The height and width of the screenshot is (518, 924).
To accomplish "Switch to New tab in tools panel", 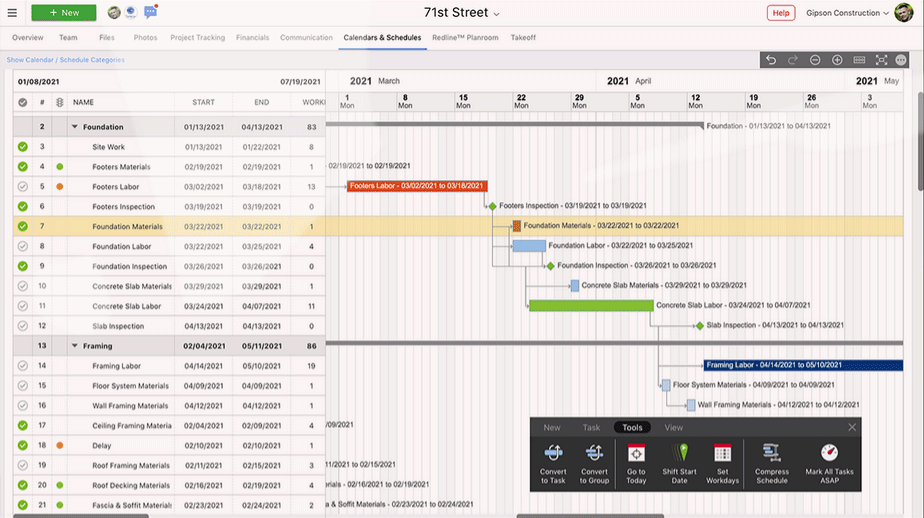I will point(552,427).
